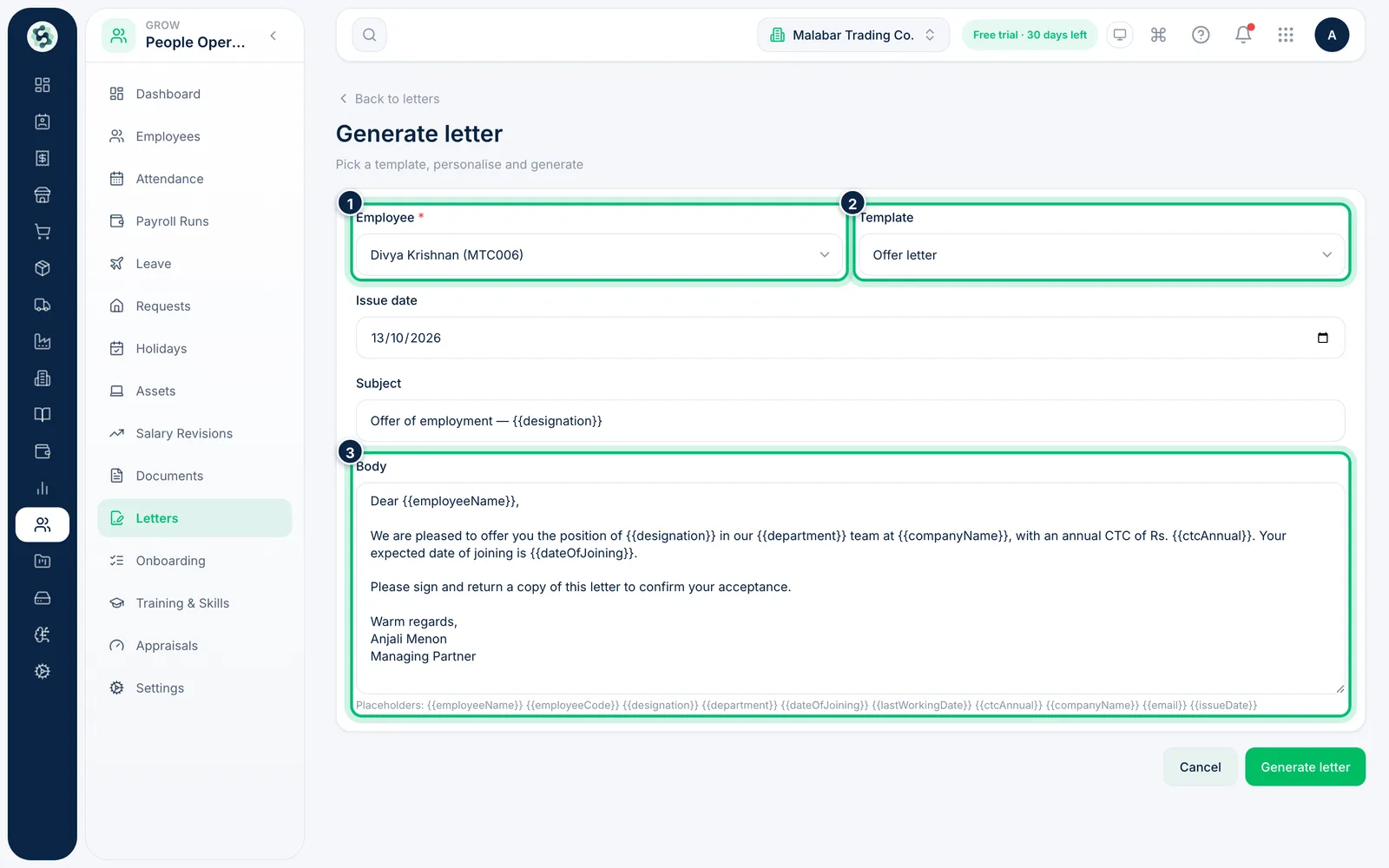Click the Free trial 30 days left badge

pyautogui.click(x=1030, y=35)
